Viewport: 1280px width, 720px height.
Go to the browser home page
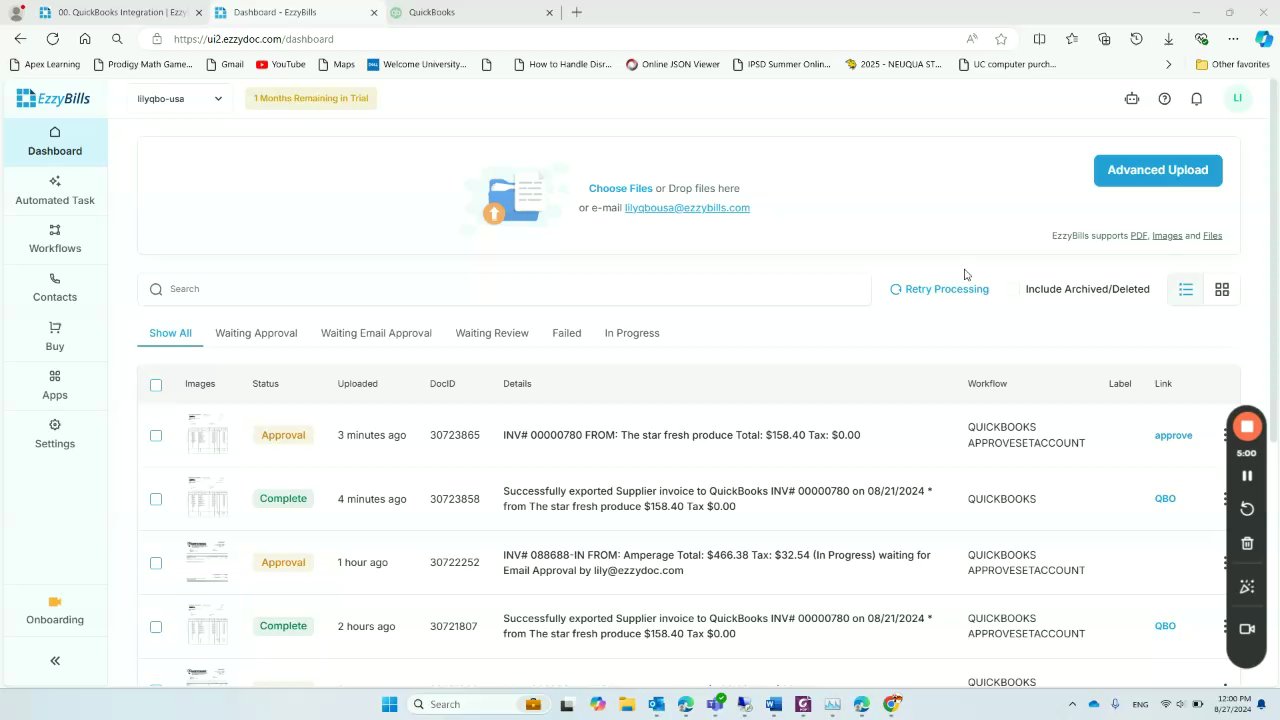tap(85, 39)
